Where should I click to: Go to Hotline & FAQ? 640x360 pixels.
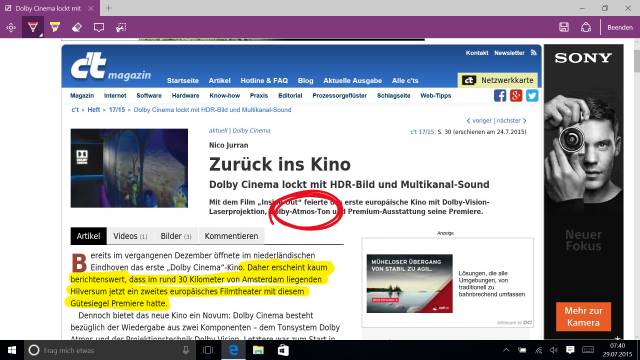click(264, 81)
